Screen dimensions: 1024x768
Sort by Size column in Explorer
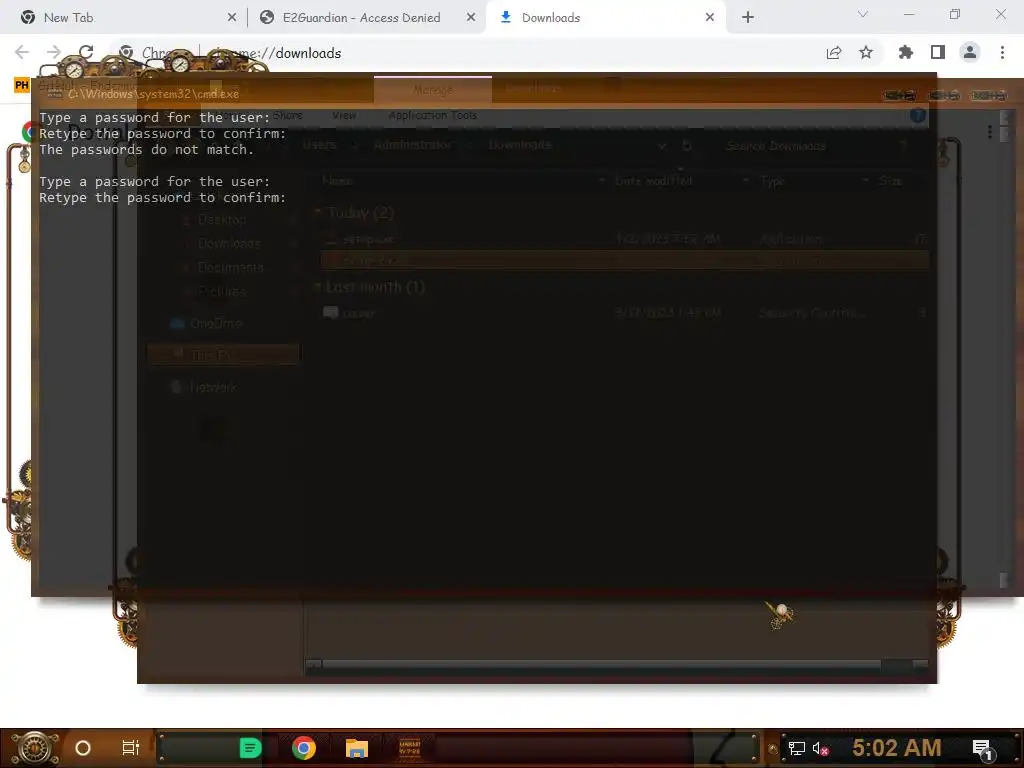[x=890, y=181]
